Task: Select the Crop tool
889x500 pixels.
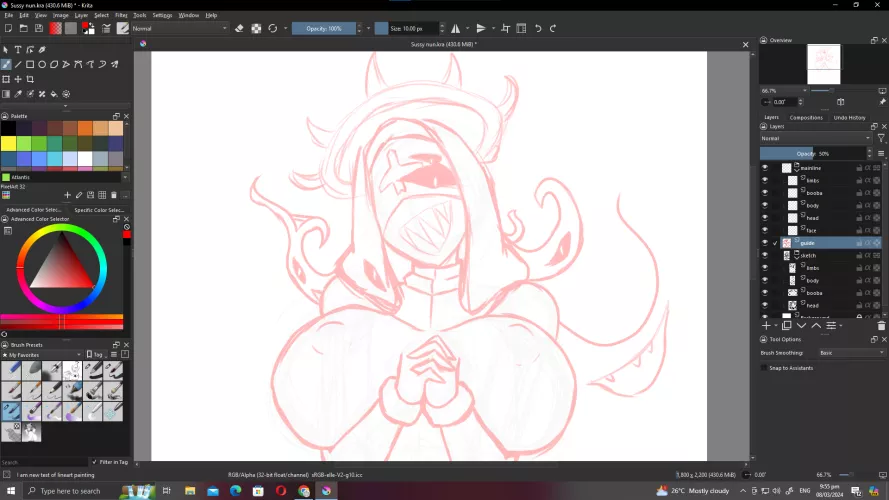Action: 30,79
